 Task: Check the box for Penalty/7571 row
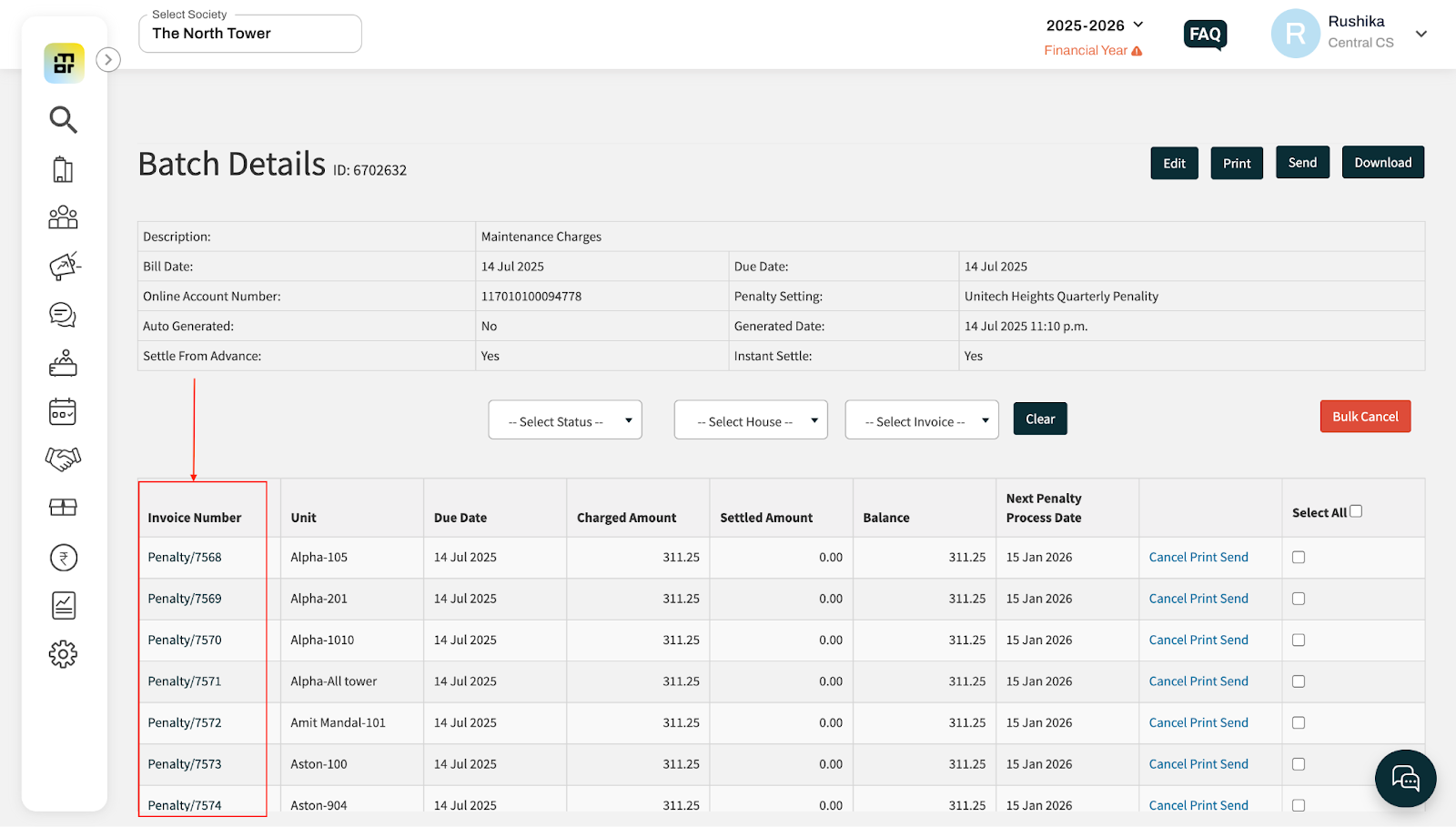[x=1299, y=681]
